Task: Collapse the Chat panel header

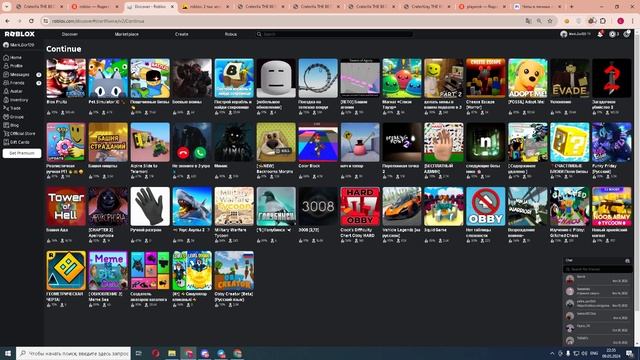Action: [x=598, y=260]
